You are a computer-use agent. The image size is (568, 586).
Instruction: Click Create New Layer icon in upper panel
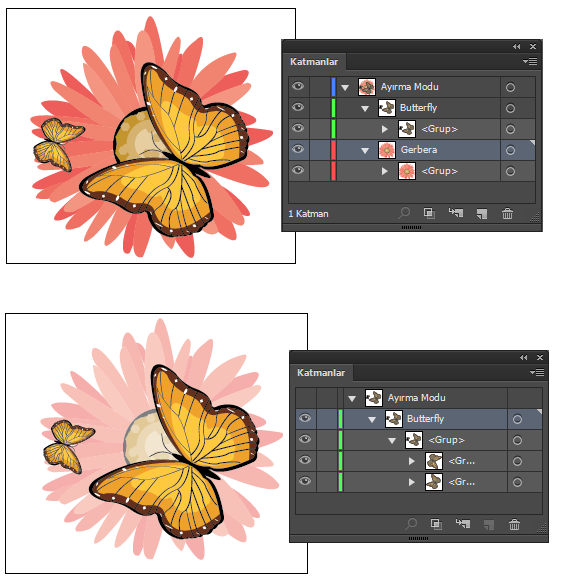[x=482, y=214]
